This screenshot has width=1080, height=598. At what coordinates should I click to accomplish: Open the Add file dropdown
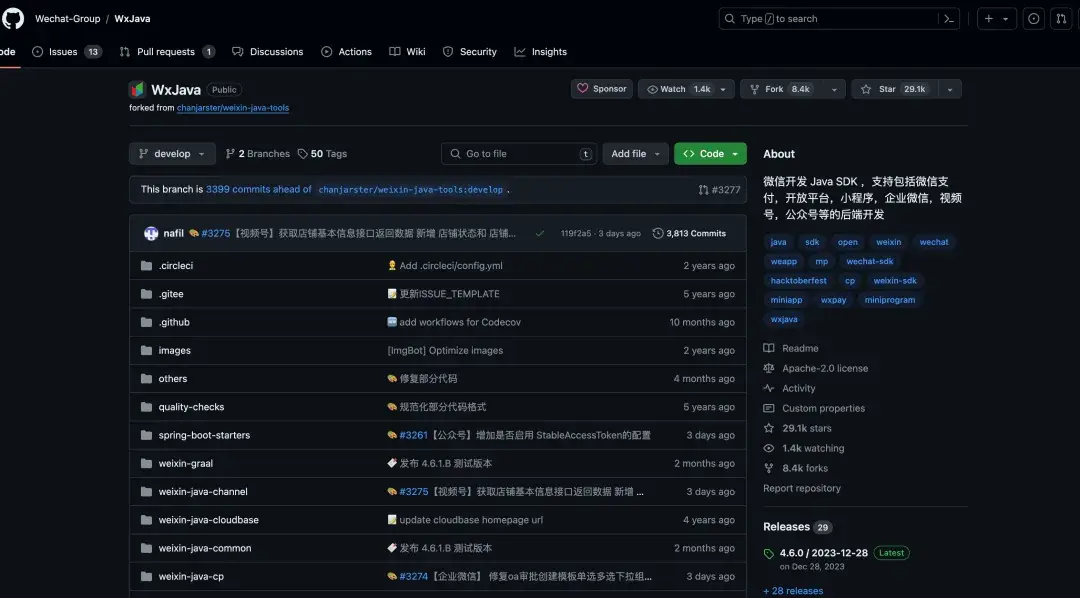[634, 153]
